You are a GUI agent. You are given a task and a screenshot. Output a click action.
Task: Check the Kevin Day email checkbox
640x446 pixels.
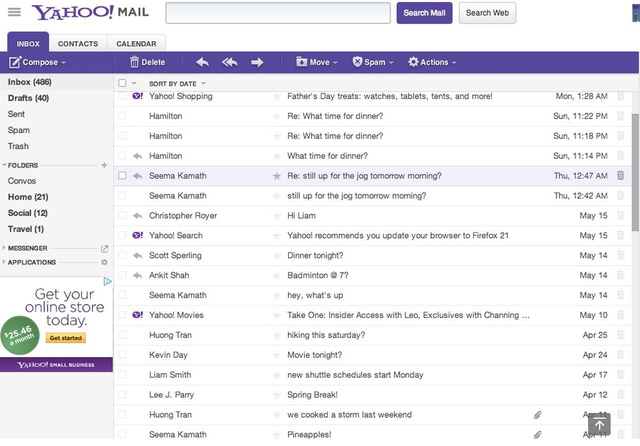pos(122,355)
